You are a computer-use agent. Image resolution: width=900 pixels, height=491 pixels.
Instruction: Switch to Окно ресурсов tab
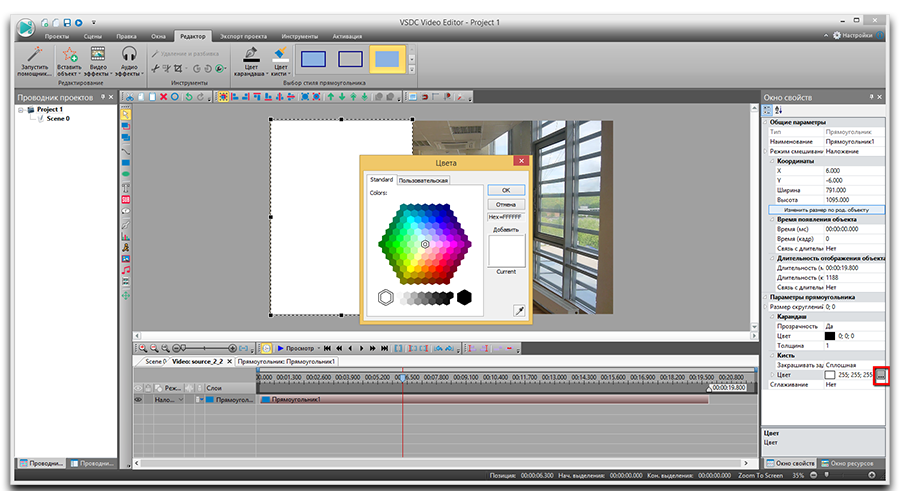point(847,463)
